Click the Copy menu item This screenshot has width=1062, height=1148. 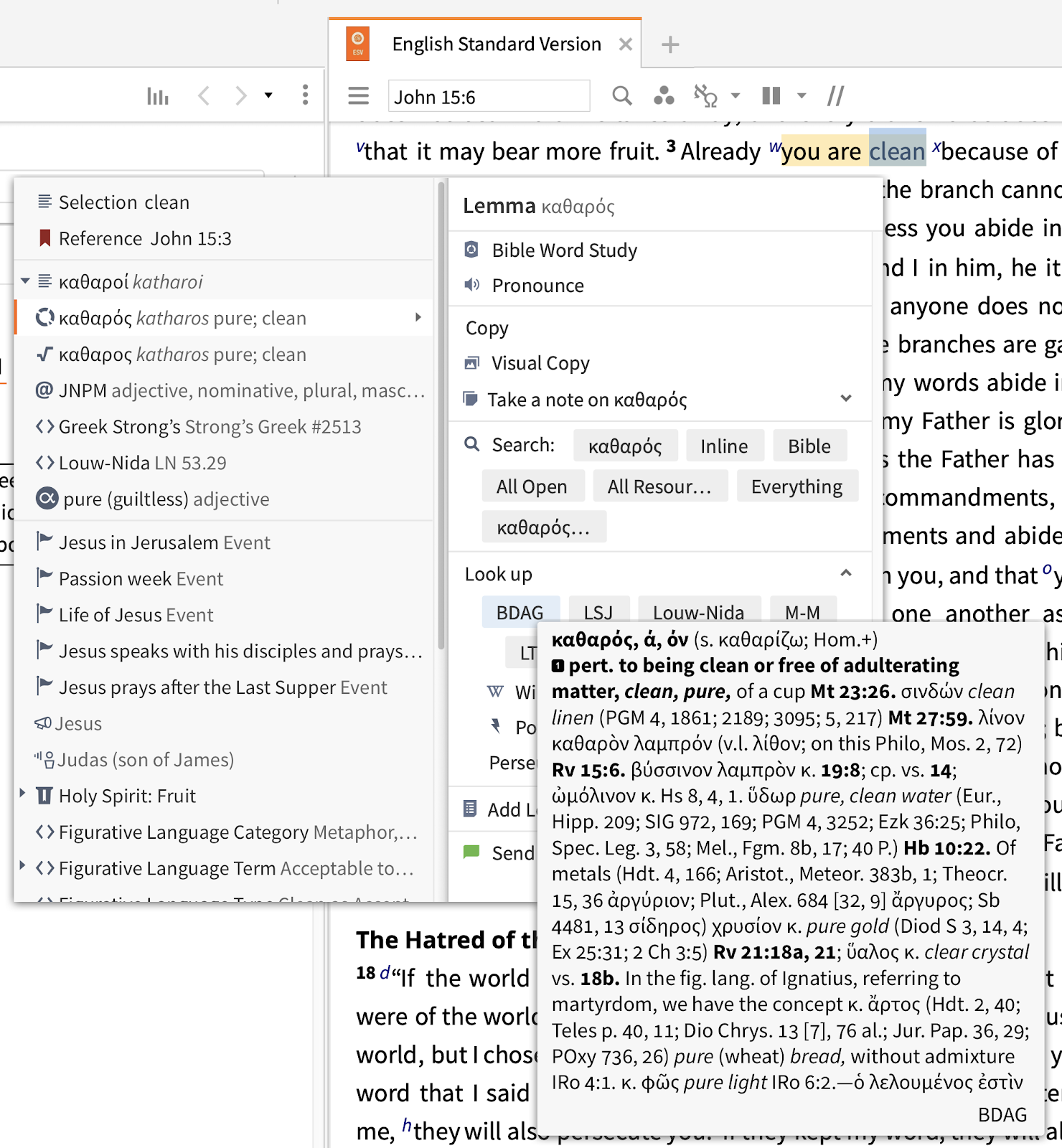[x=487, y=328]
